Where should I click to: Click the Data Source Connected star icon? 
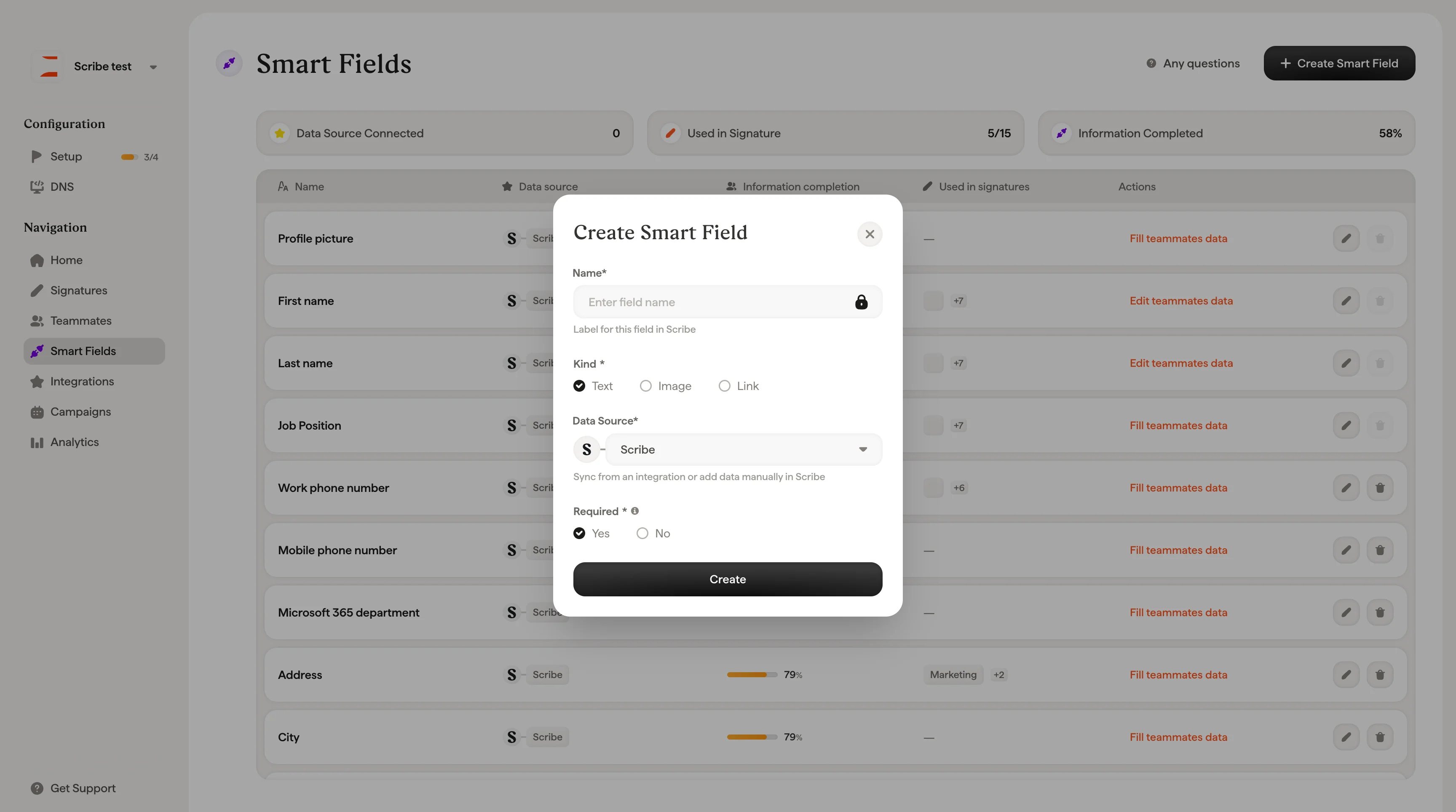pos(279,134)
